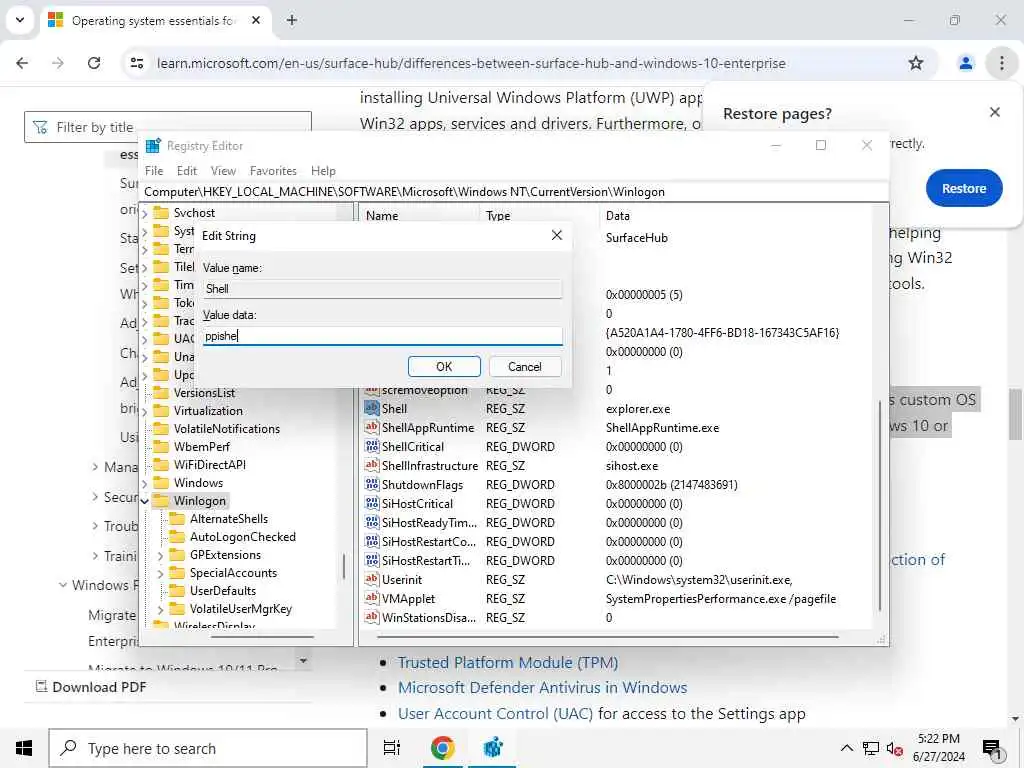Image resolution: width=1024 pixels, height=768 pixels.
Task: Click the Chrome reload icon
Action: coord(94,63)
